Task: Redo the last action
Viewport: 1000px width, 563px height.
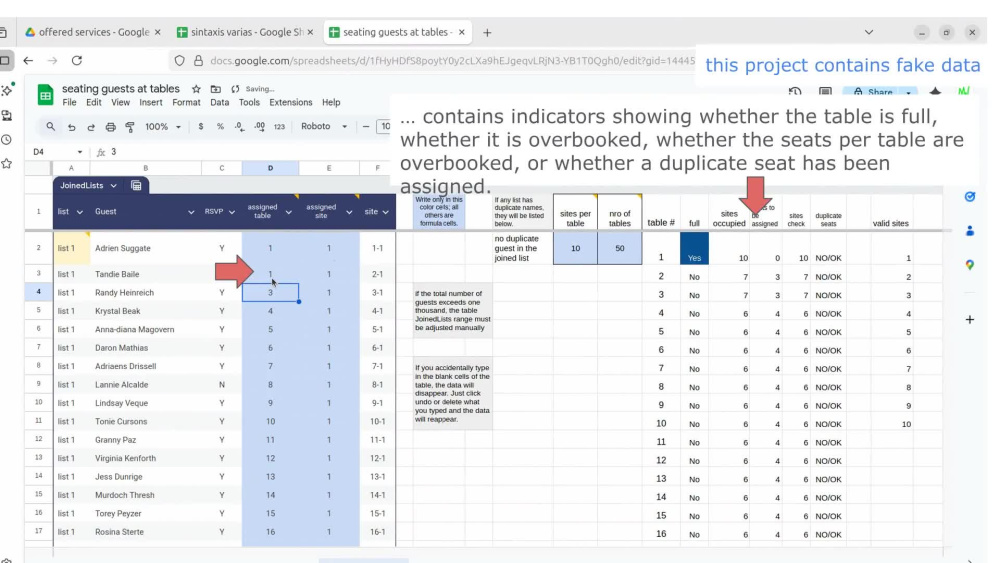Action: 91,127
